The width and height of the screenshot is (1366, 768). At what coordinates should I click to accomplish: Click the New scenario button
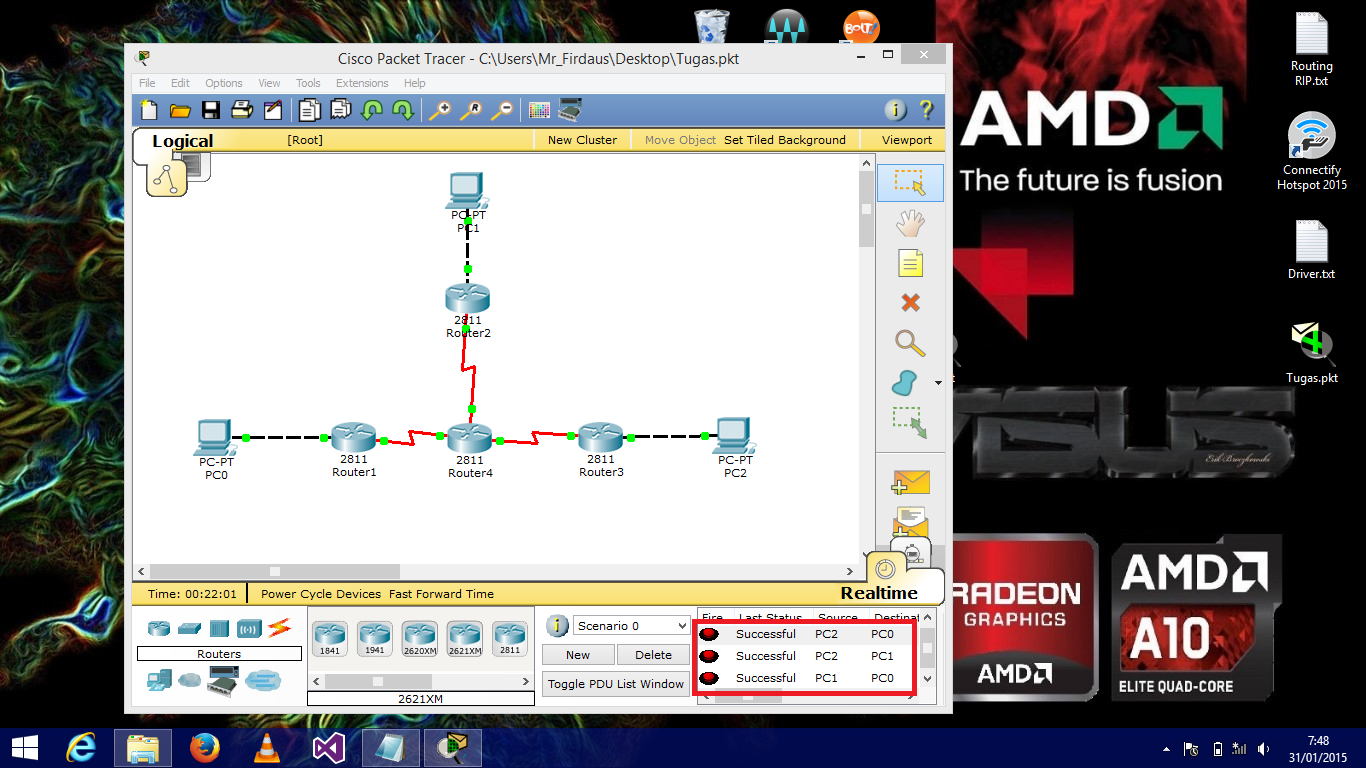click(x=578, y=655)
